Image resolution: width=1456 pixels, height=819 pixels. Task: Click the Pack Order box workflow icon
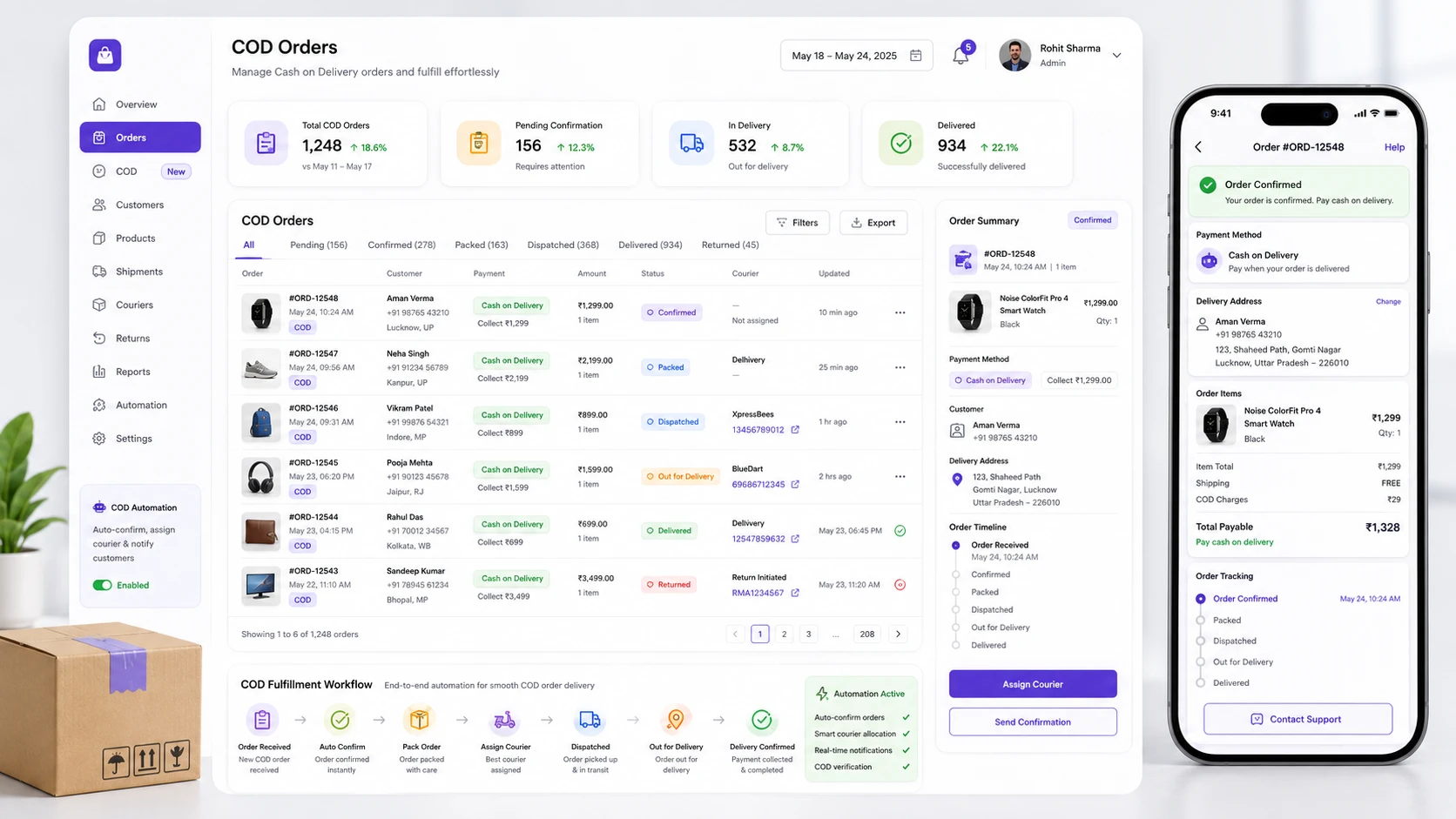[420, 720]
